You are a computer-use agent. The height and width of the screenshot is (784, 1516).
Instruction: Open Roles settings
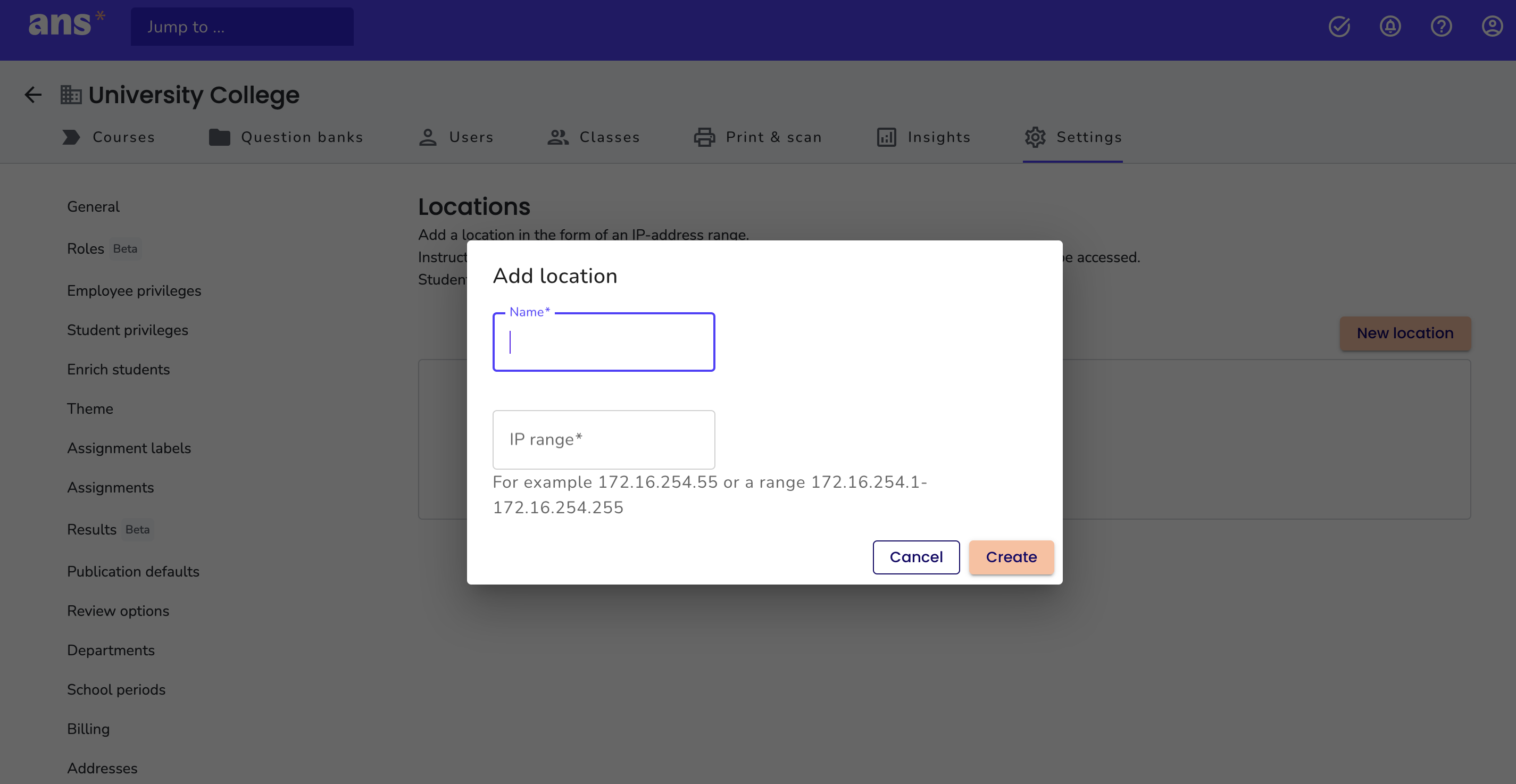point(85,248)
